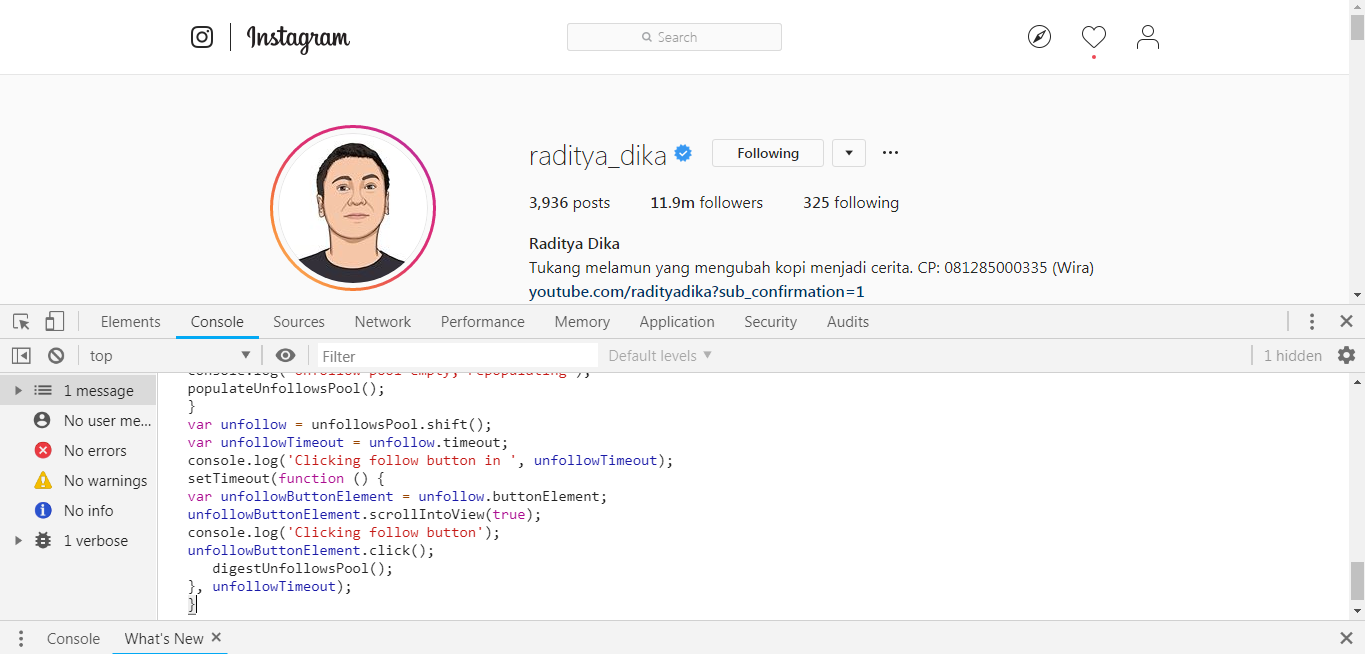Switch to the Elements tab
1365x654 pixels.
(x=131, y=322)
